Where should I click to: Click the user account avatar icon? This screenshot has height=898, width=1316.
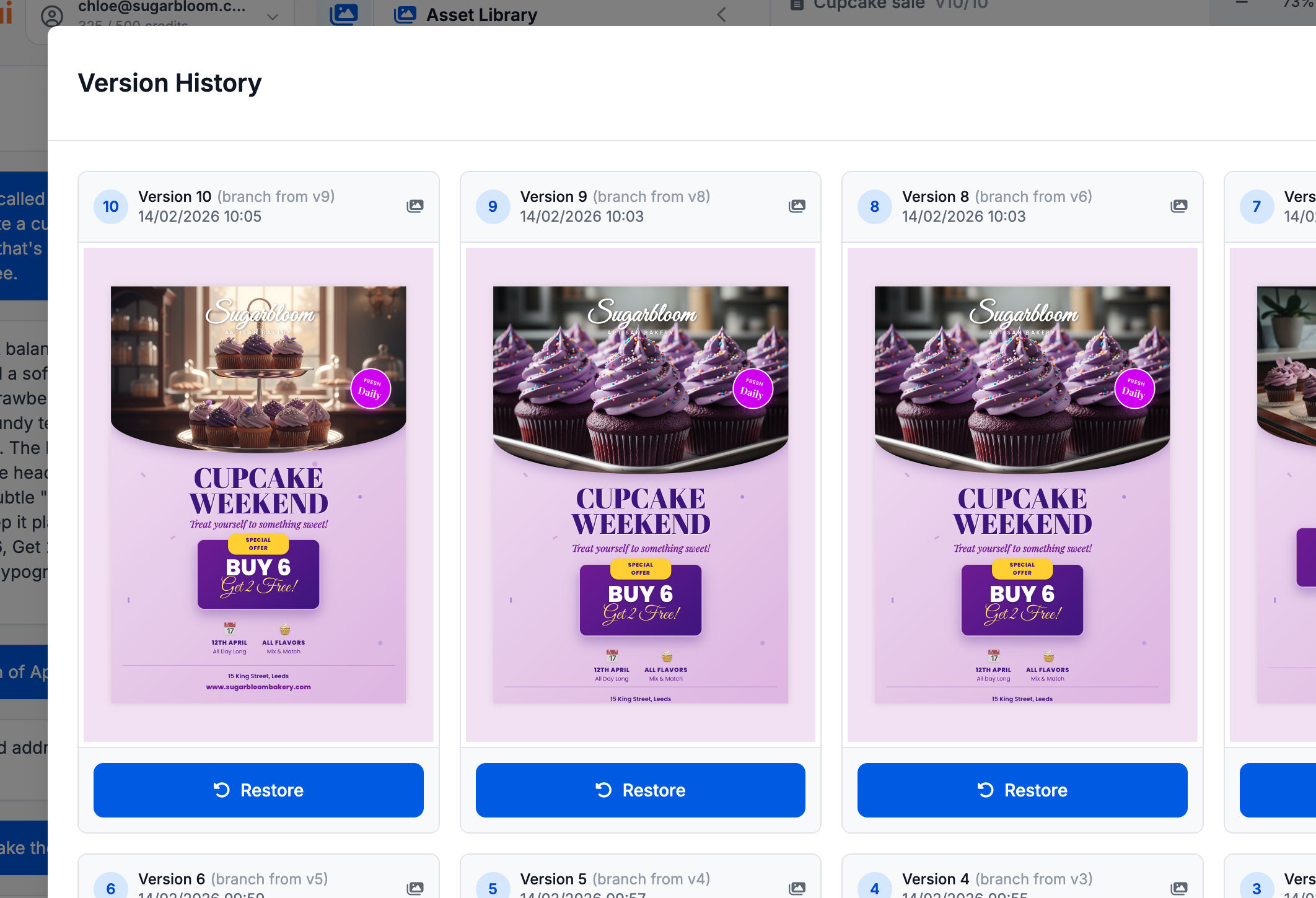click(x=52, y=15)
